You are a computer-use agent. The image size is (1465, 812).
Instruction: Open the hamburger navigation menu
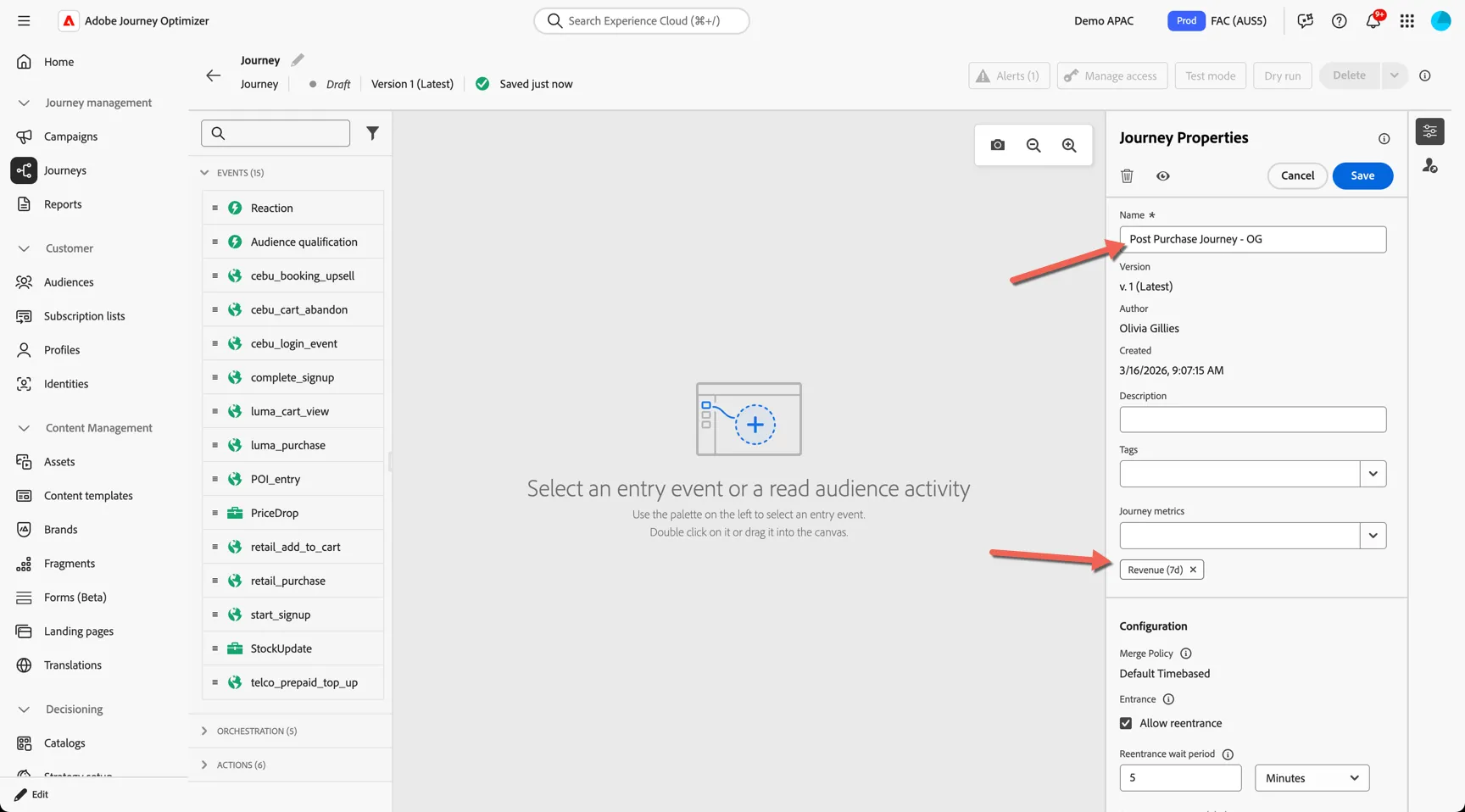(x=24, y=20)
